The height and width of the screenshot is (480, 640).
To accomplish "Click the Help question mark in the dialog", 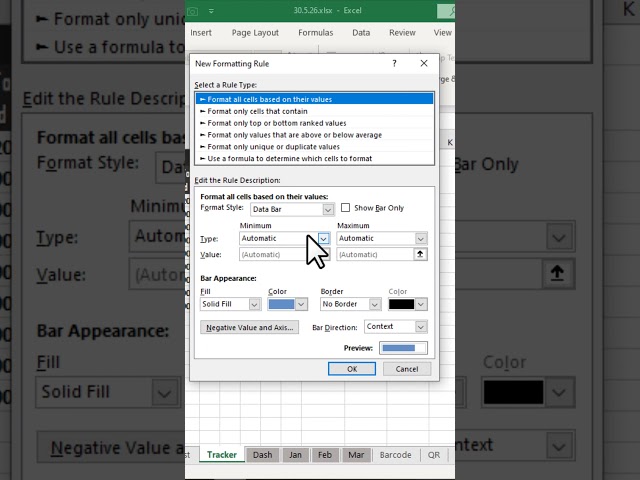I will click(394, 63).
